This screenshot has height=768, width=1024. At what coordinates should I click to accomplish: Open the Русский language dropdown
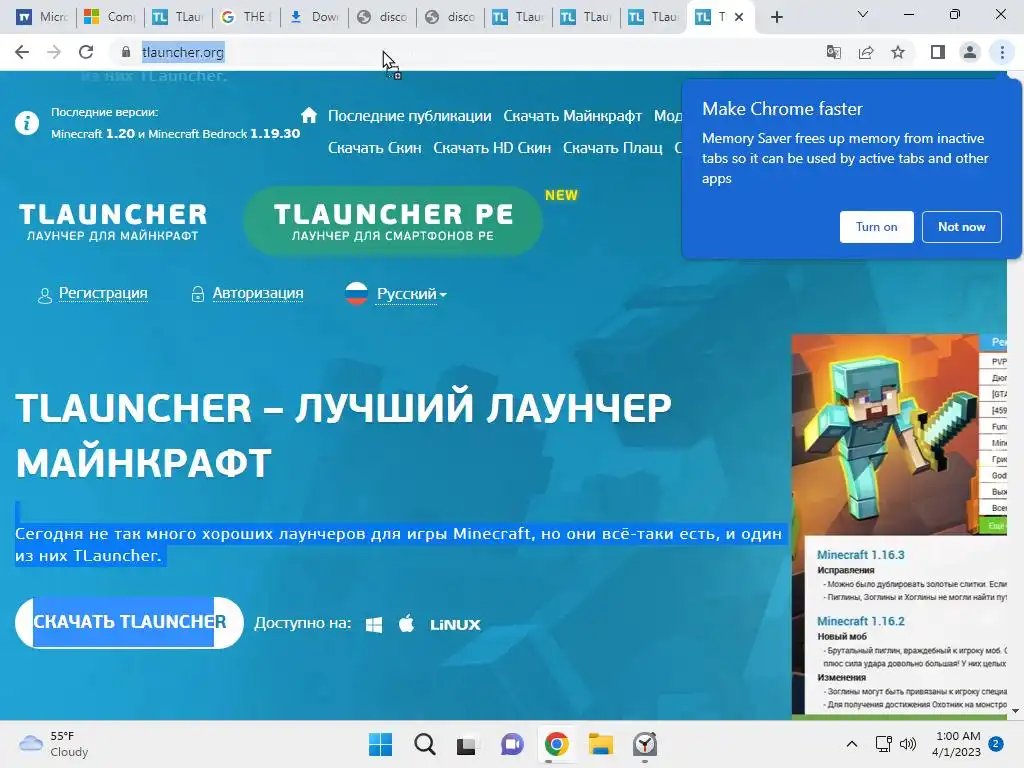point(411,294)
